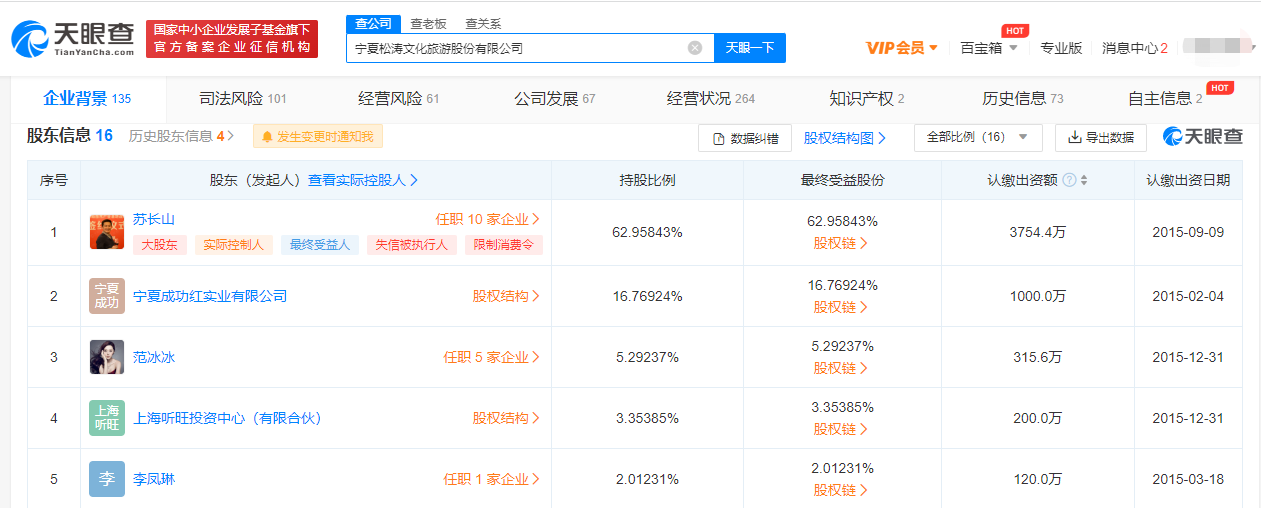
Task: Click the 天眼一下 search button
Action: pos(749,48)
